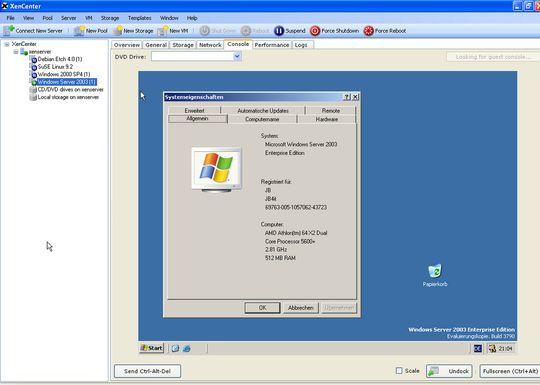The height and width of the screenshot is (385, 540).
Task: Click Send Ctrl-Alt-Del button
Action: pos(147,371)
